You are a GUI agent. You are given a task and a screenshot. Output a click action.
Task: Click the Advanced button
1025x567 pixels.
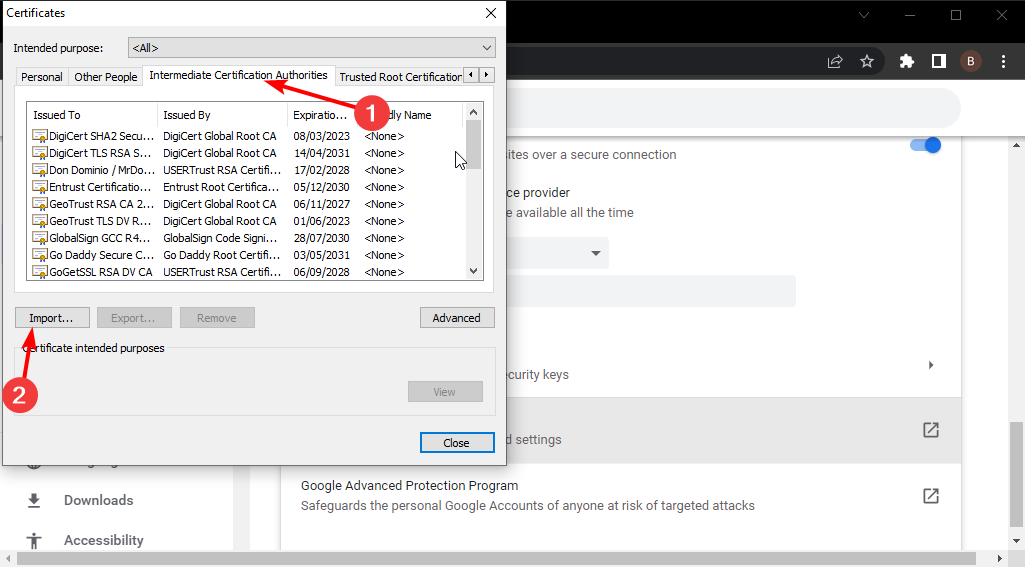point(457,318)
